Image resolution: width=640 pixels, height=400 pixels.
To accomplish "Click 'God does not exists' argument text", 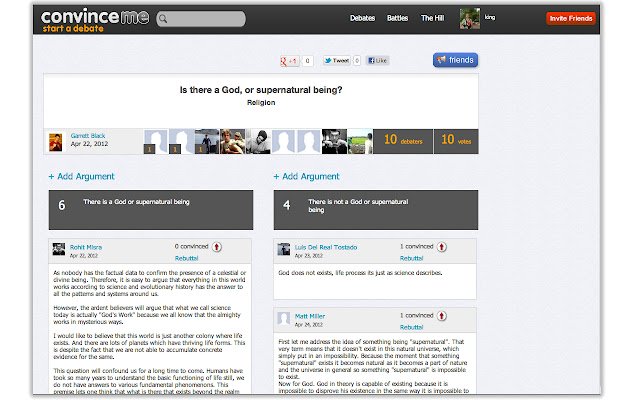I will click(360, 273).
